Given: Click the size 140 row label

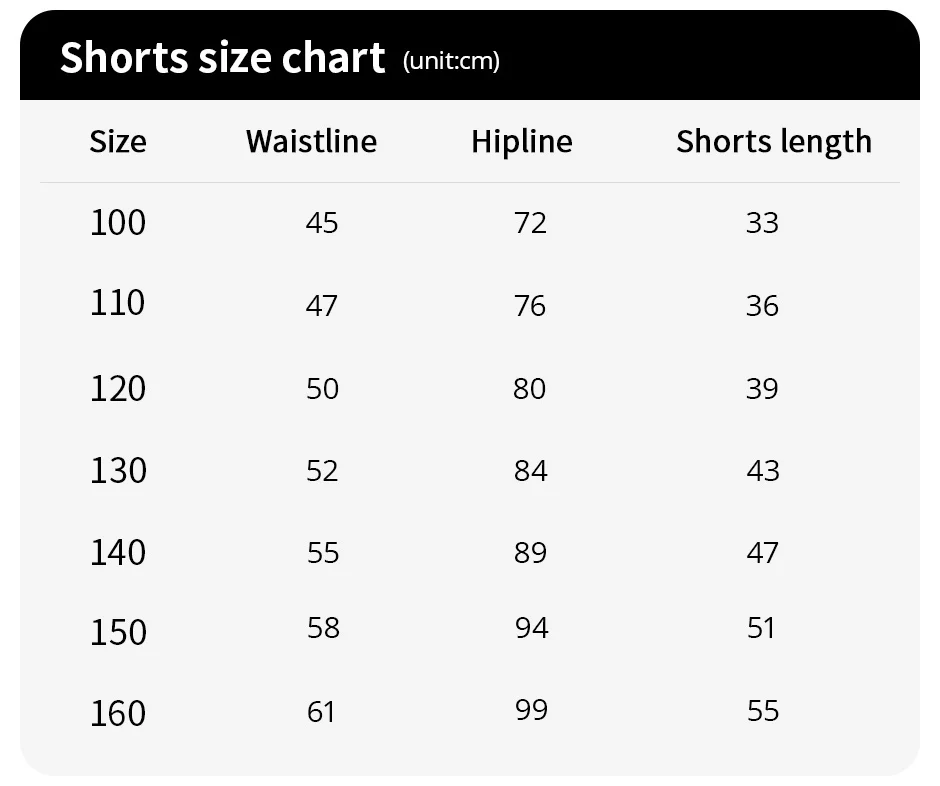Looking at the screenshot, I should [x=118, y=552].
